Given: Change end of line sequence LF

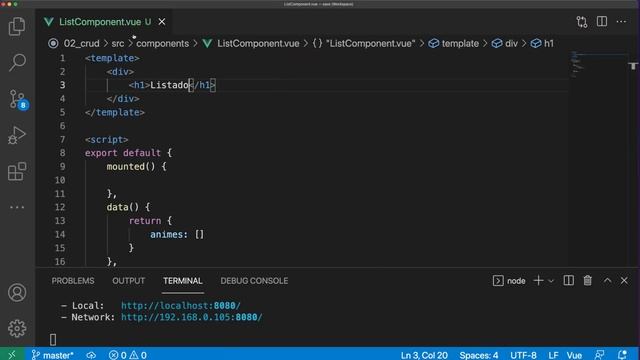Looking at the screenshot, I should (553, 355).
